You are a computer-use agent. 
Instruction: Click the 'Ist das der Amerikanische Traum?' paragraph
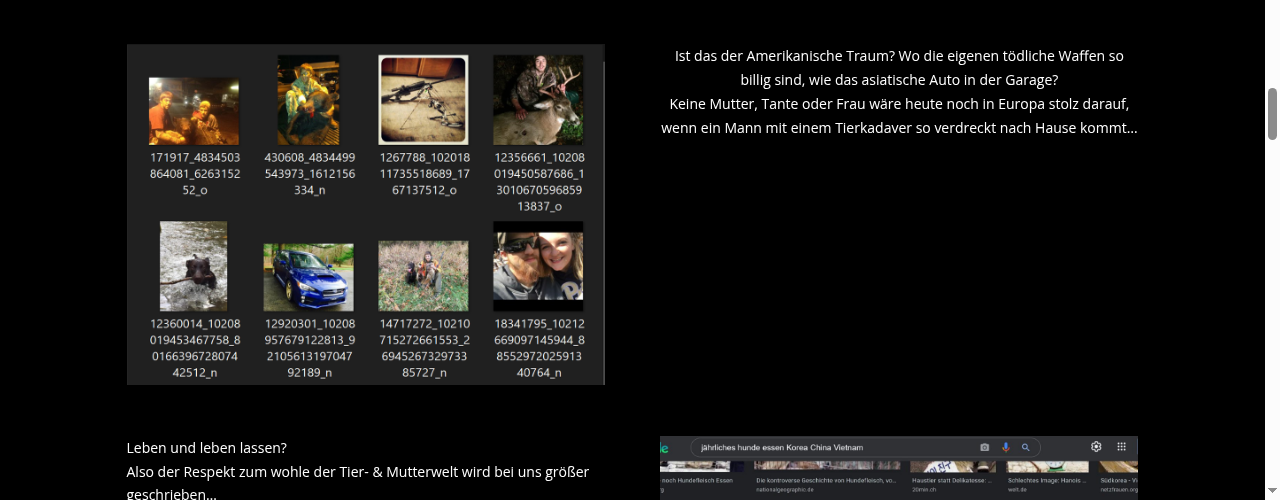899,92
